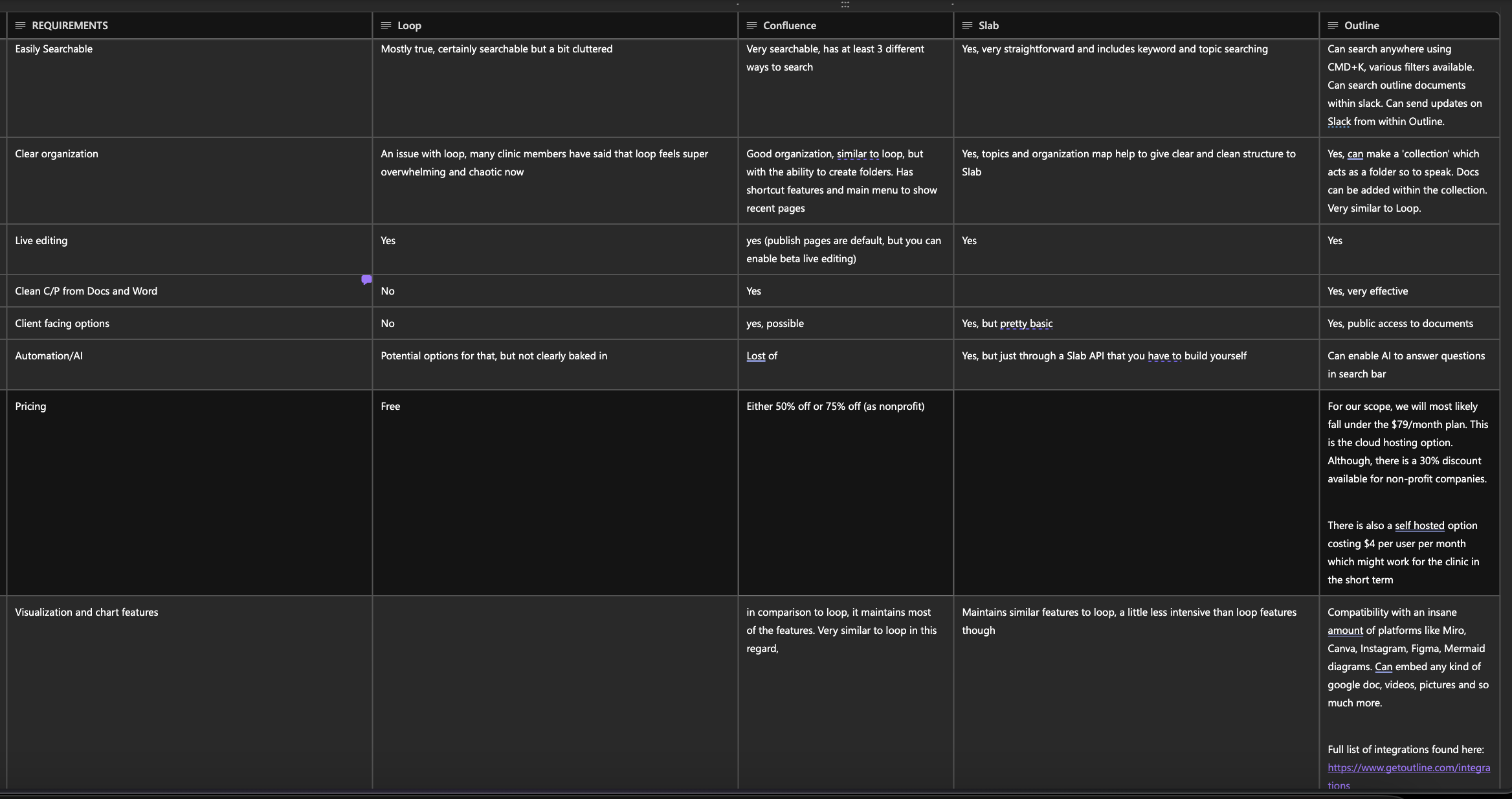Viewport: 1512px width, 799px height.
Task: Click the text-type icon beside Loop header
Action: tap(386, 25)
